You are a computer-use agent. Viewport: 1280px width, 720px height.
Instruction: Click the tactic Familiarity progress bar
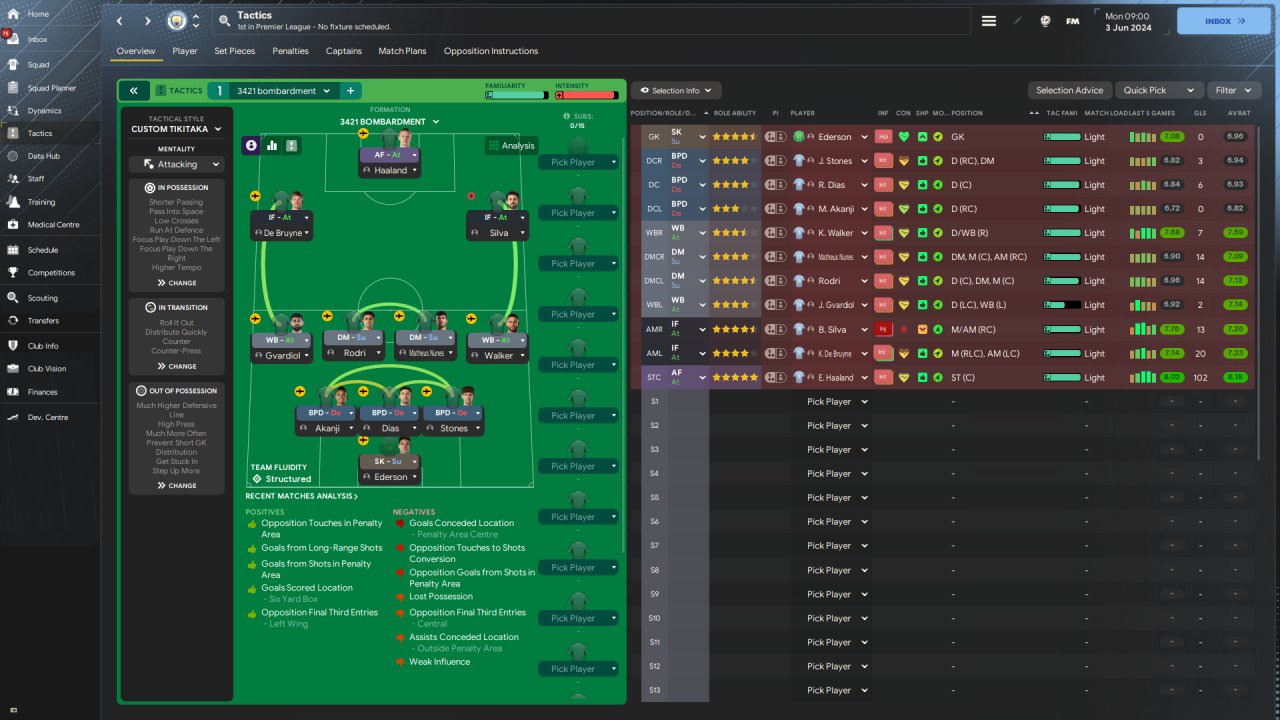[517, 95]
